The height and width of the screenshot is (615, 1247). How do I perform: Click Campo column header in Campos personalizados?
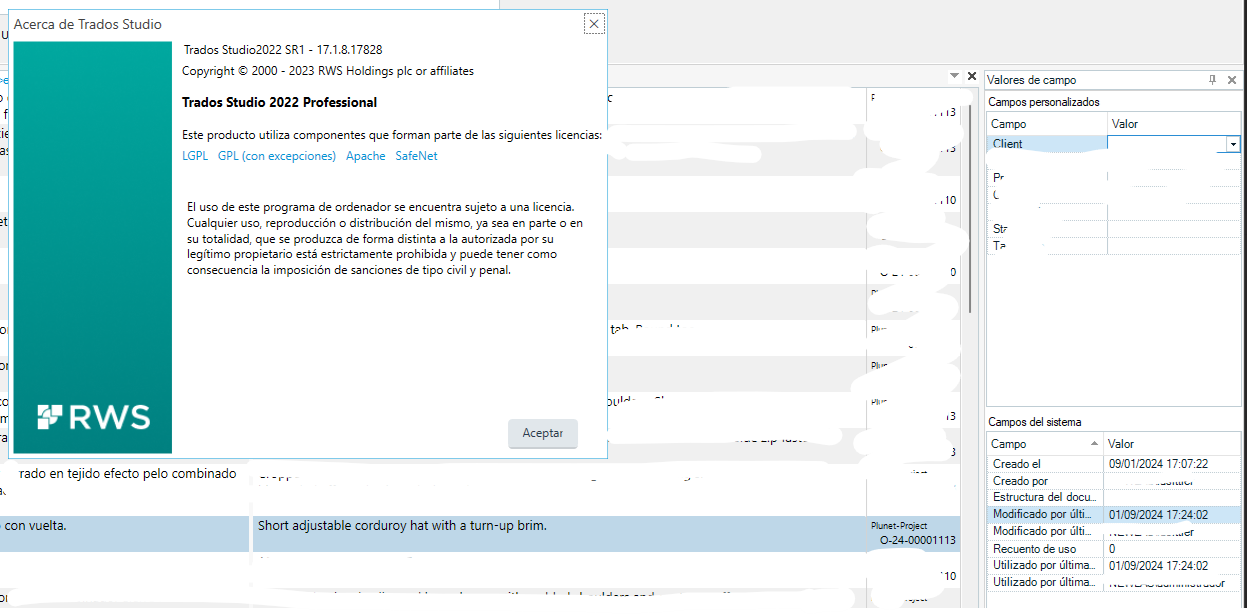click(x=1048, y=124)
